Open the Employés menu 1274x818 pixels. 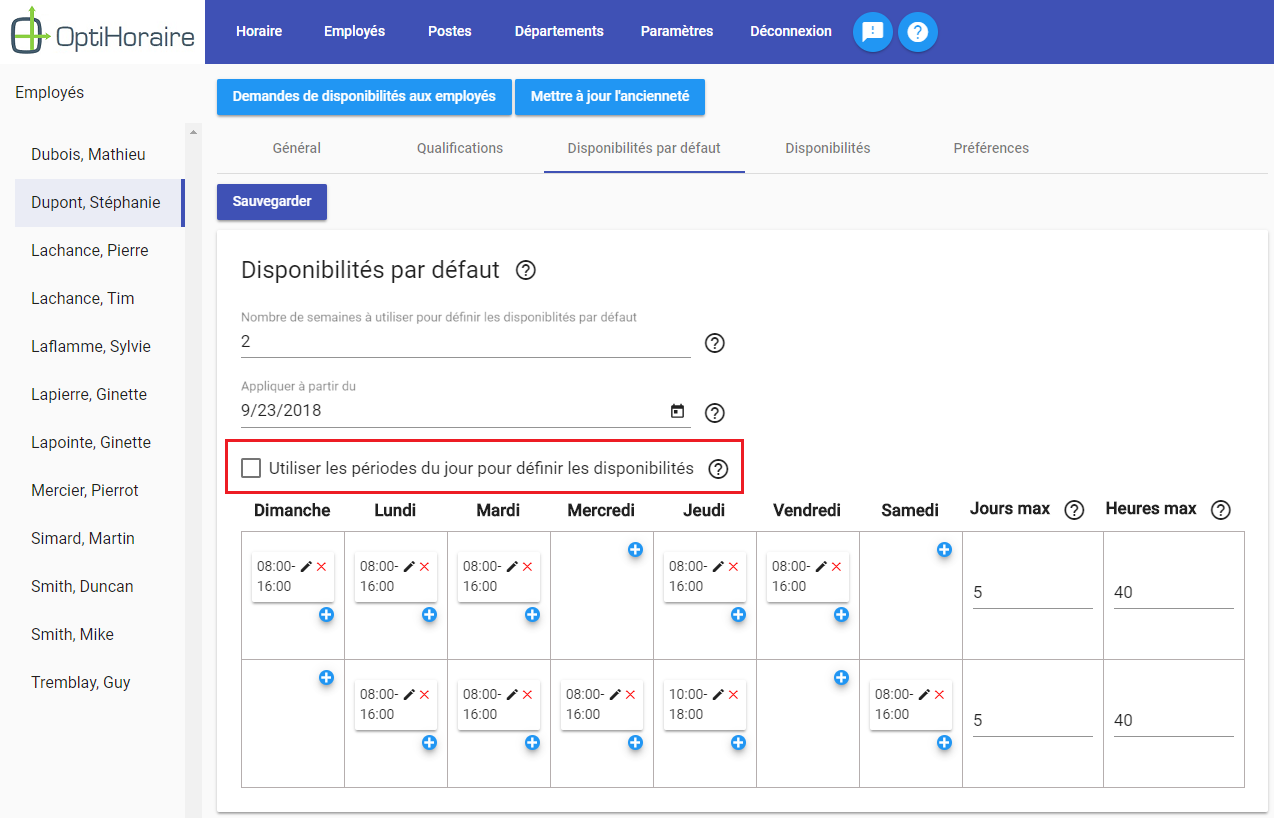[x=354, y=31]
